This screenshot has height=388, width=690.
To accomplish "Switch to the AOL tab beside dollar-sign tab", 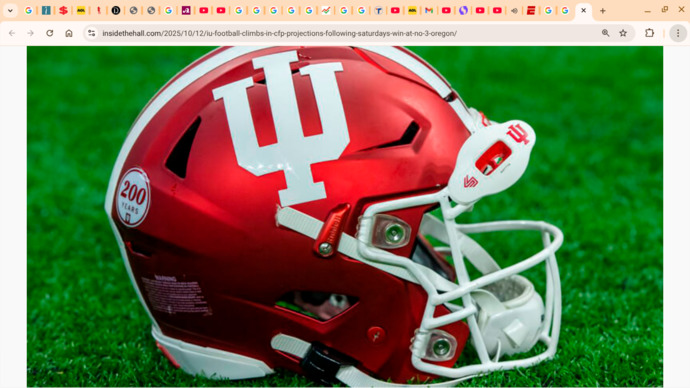I will (x=81, y=11).
